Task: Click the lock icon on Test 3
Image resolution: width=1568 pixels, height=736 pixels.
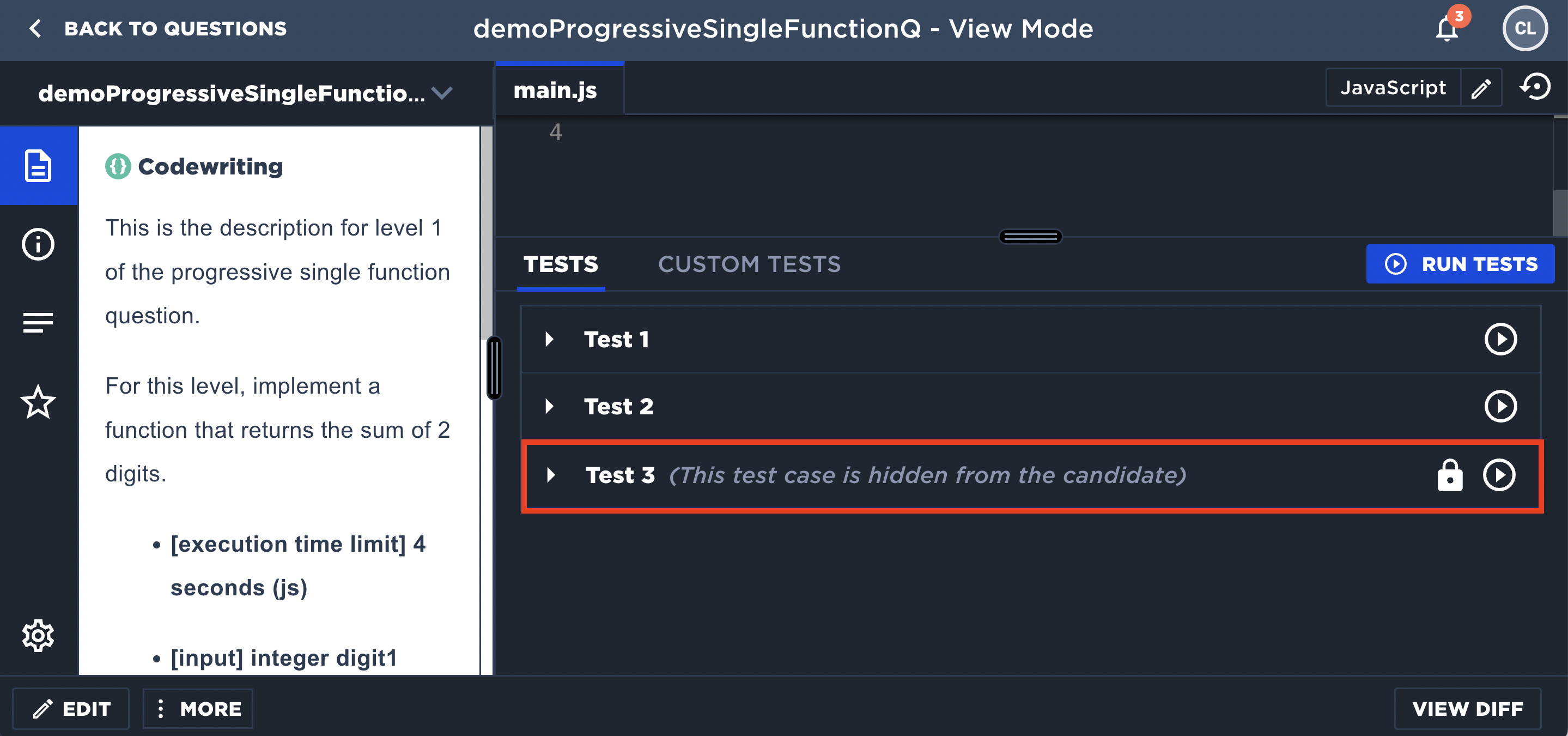Action: pyautogui.click(x=1450, y=475)
